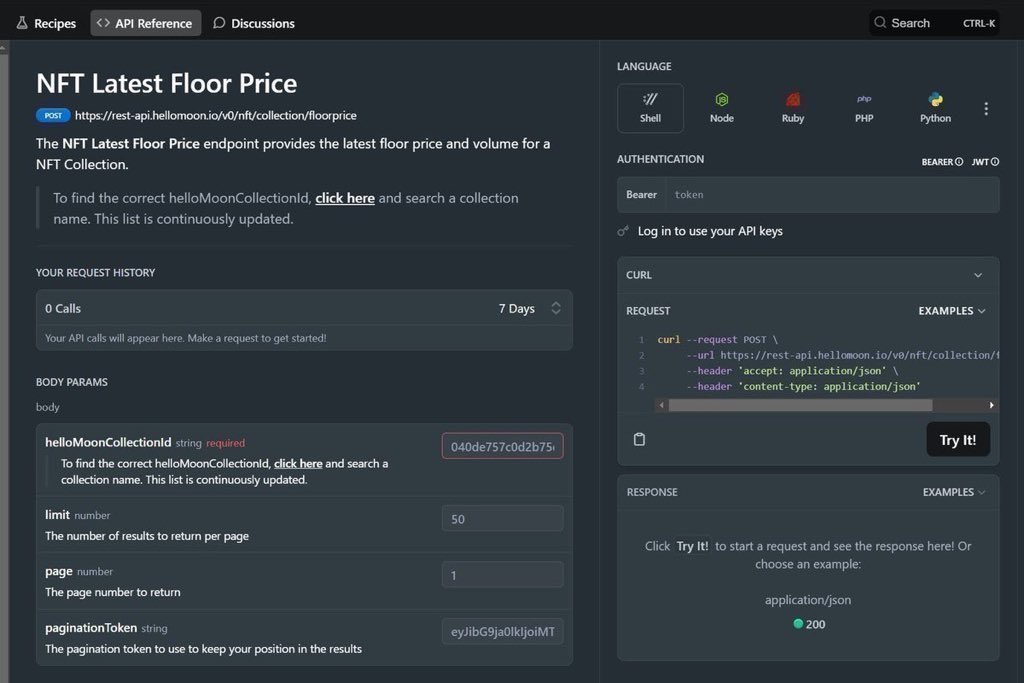Image resolution: width=1024 pixels, height=683 pixels.
Task: Copy the curl request with clipboard icon
Action: (x=639, y=439)
